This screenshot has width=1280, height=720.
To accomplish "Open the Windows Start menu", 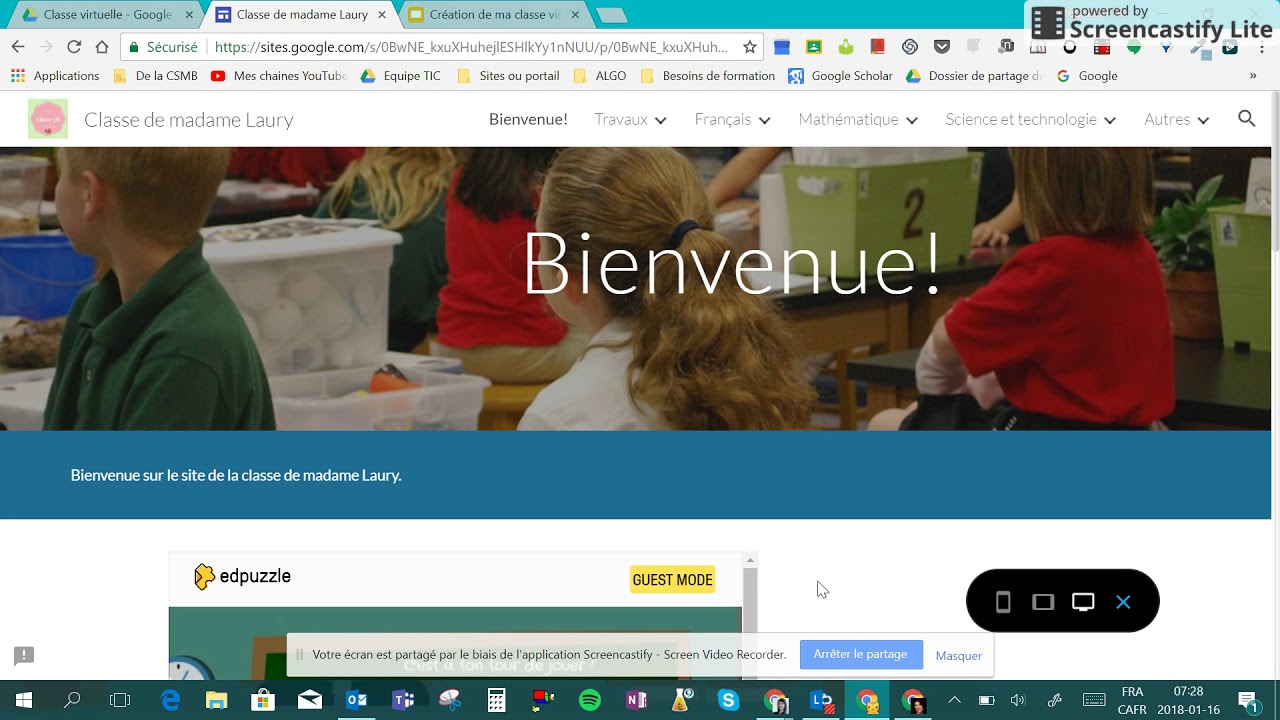I will click(x=24, y=700).
